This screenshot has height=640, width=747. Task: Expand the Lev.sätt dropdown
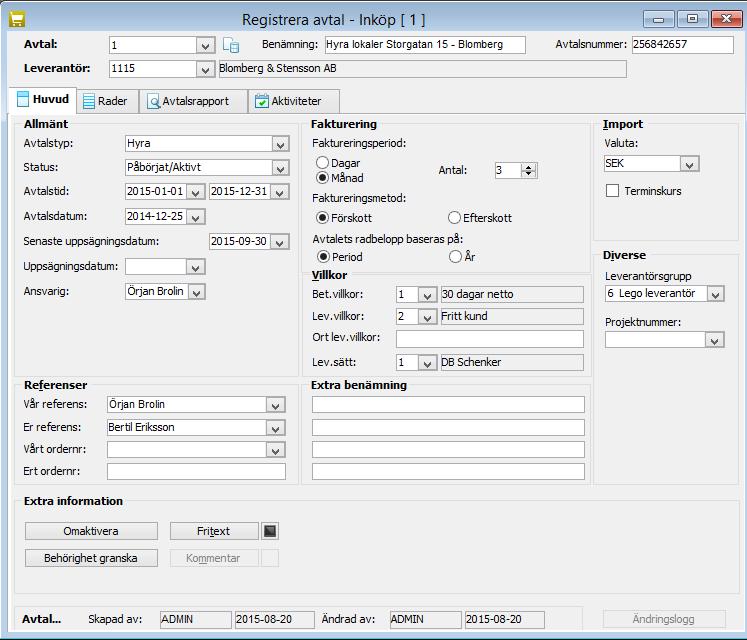(x=427, y=363)
